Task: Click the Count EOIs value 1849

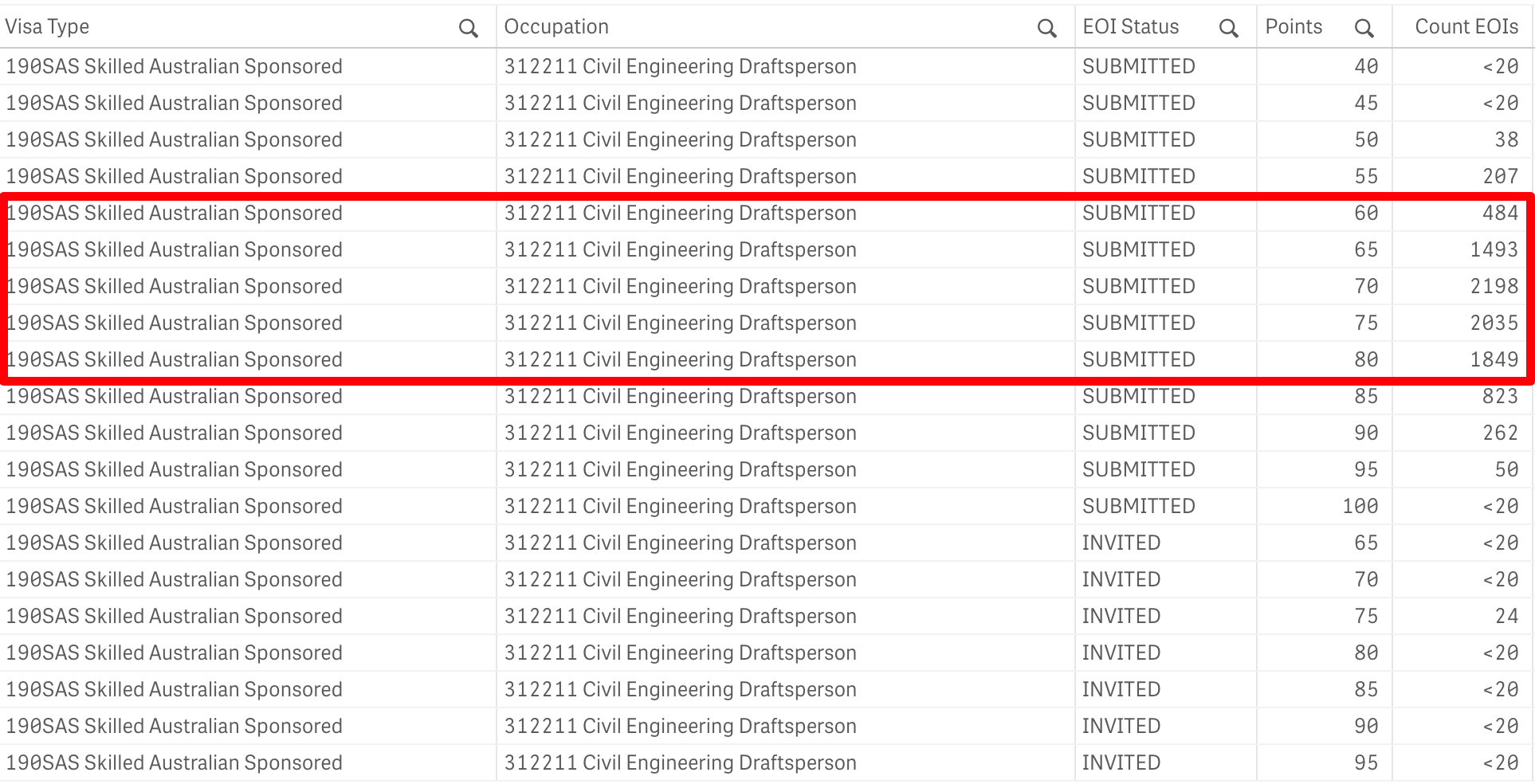Action: 1494,360
